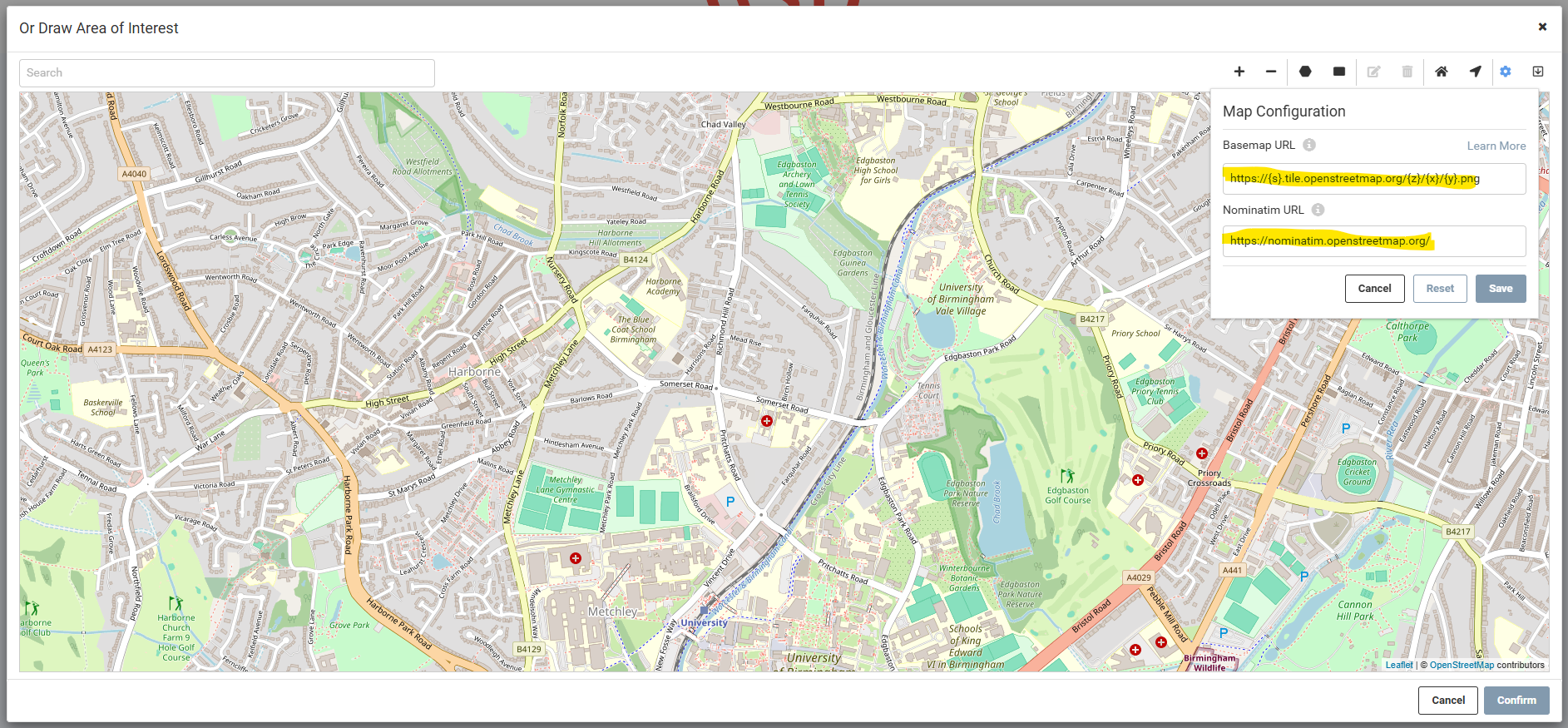The height and width of the screenshot is (728, 1568).
Task: Click the red hospital marker on Somerset Road
Action: (767, 421)
